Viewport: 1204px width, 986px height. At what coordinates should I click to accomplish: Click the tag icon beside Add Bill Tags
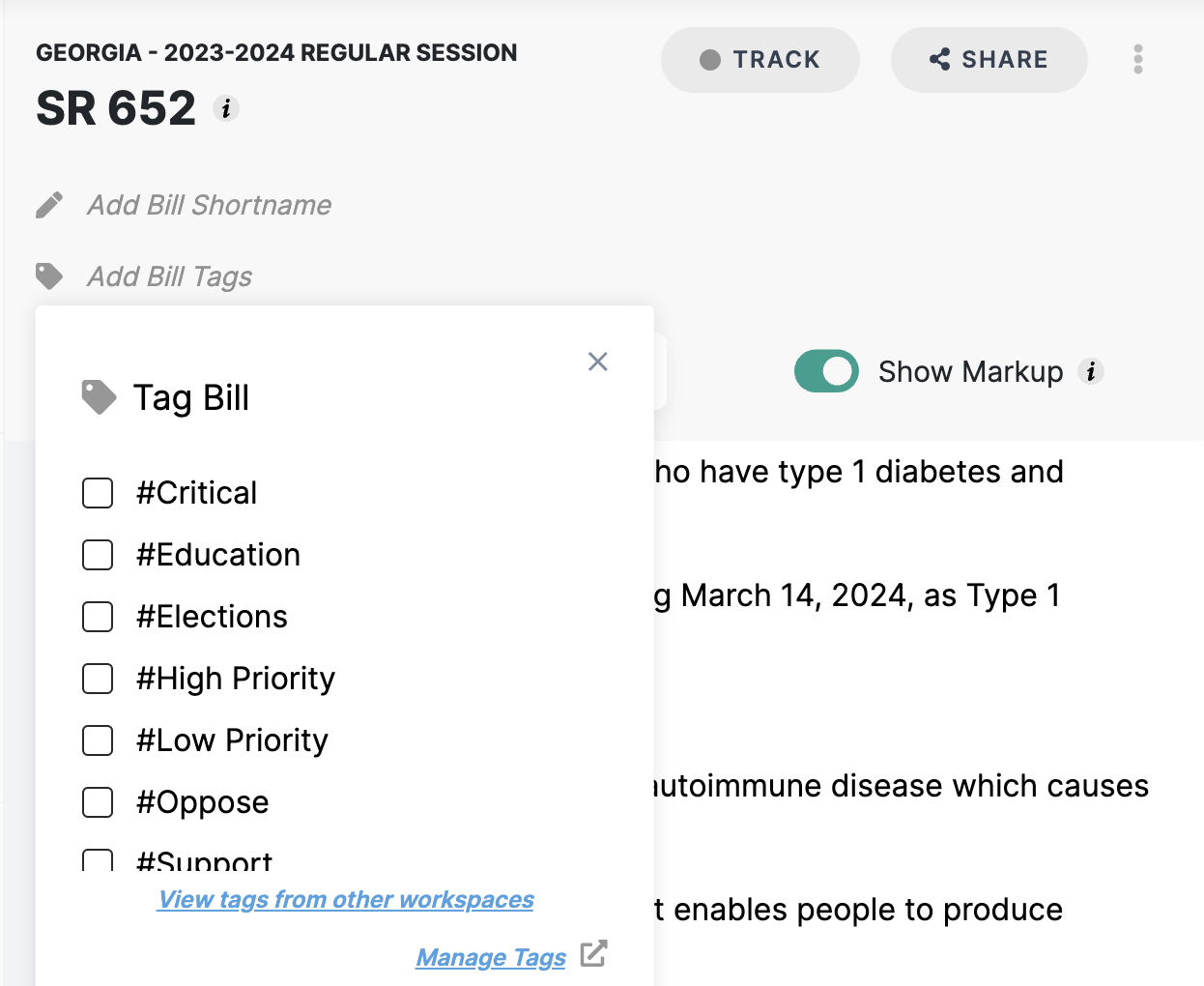click(49, 276)
